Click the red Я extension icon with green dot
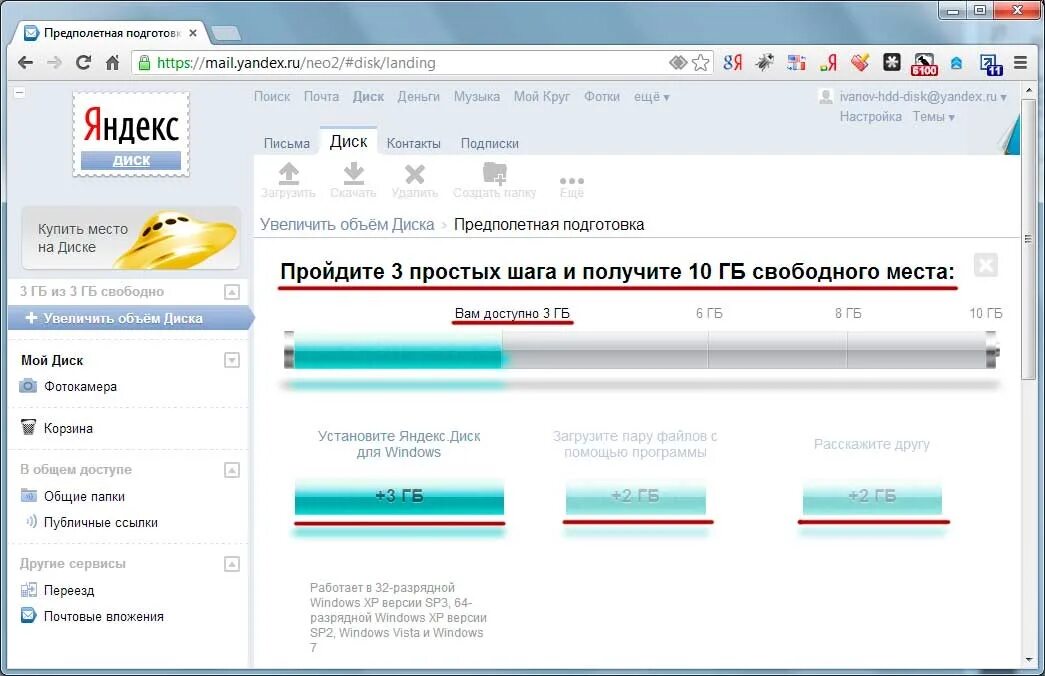 [x=828, y=63]
